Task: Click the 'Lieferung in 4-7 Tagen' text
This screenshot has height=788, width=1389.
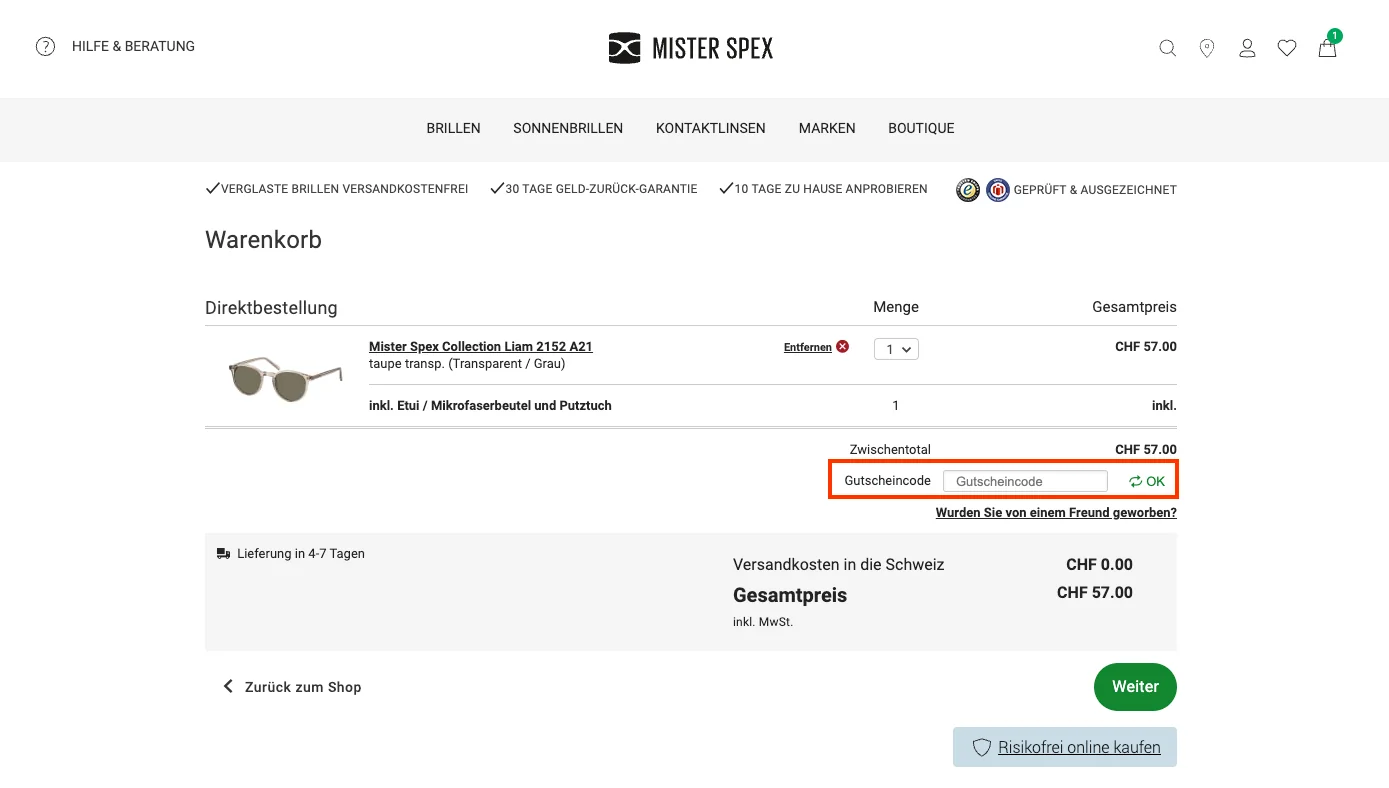Action: tap(301, 553)
